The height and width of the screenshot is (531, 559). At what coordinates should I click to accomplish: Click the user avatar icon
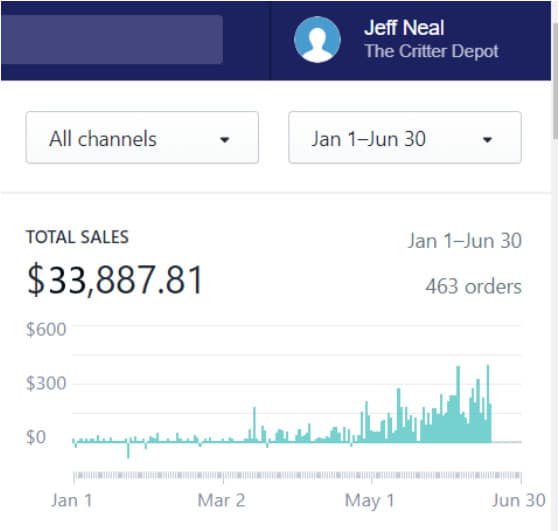pos(317,40)
